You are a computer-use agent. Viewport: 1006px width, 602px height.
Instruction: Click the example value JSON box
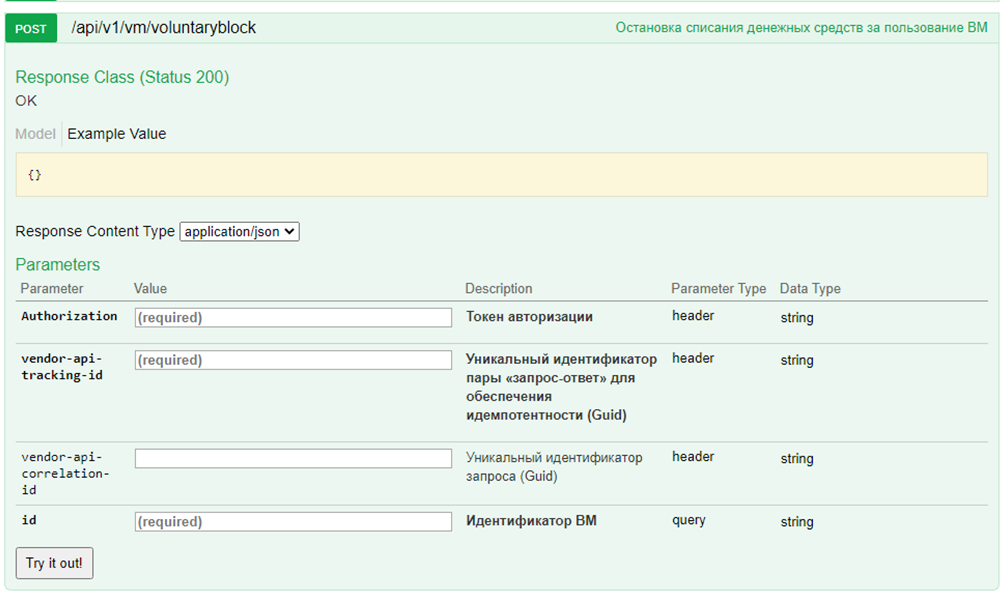(x=502, y=175)
